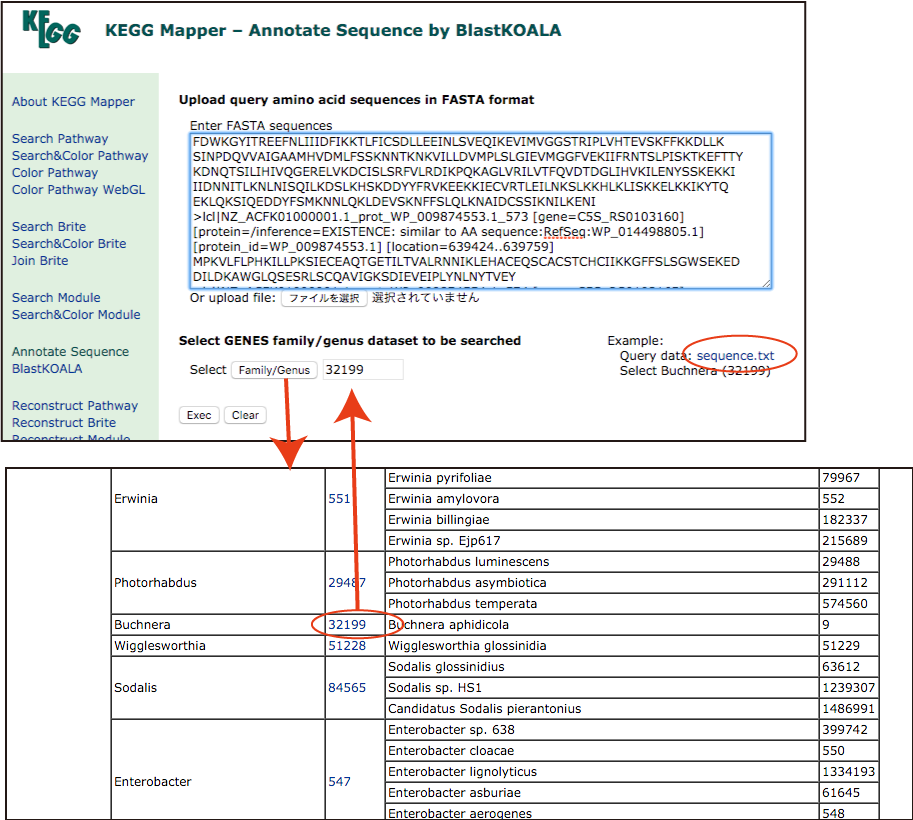Screen dimensions: 913x820
Task: Click the Erwinia genus cell
Action: coord(218,510)
